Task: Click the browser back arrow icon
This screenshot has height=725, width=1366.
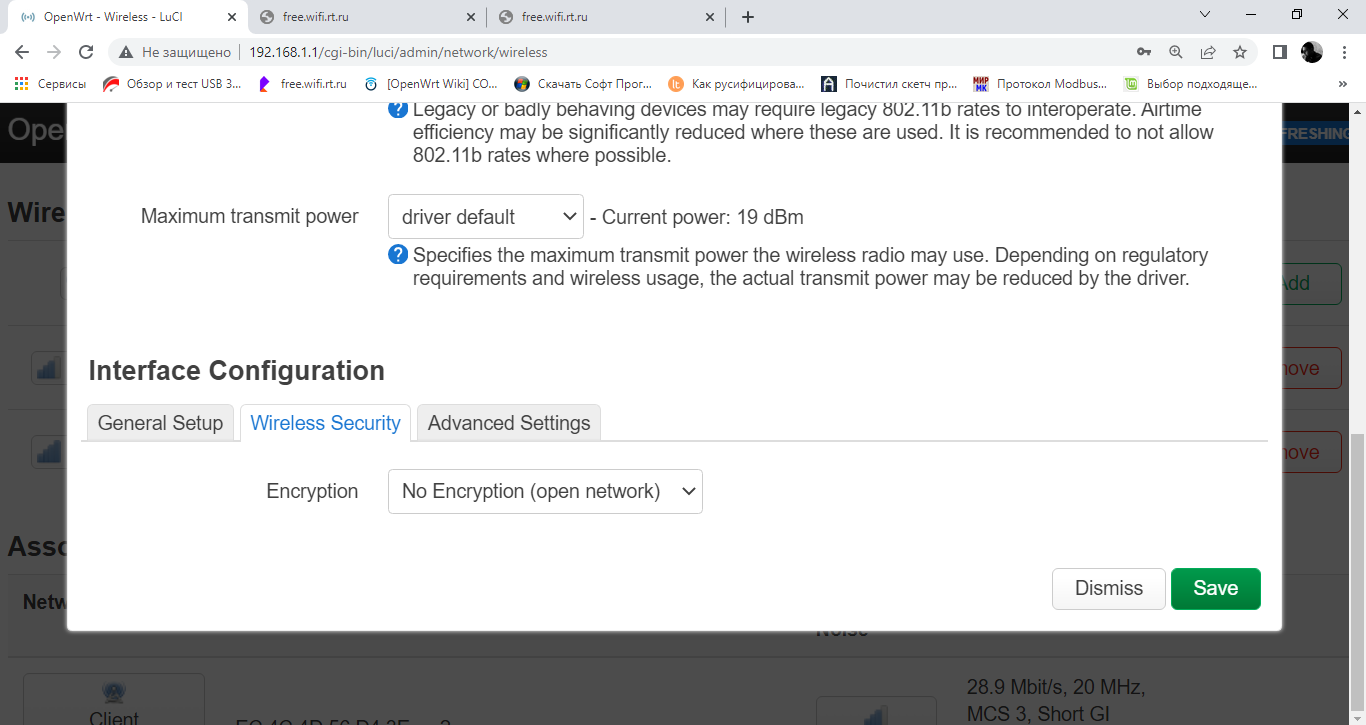Action: [22, 52]
